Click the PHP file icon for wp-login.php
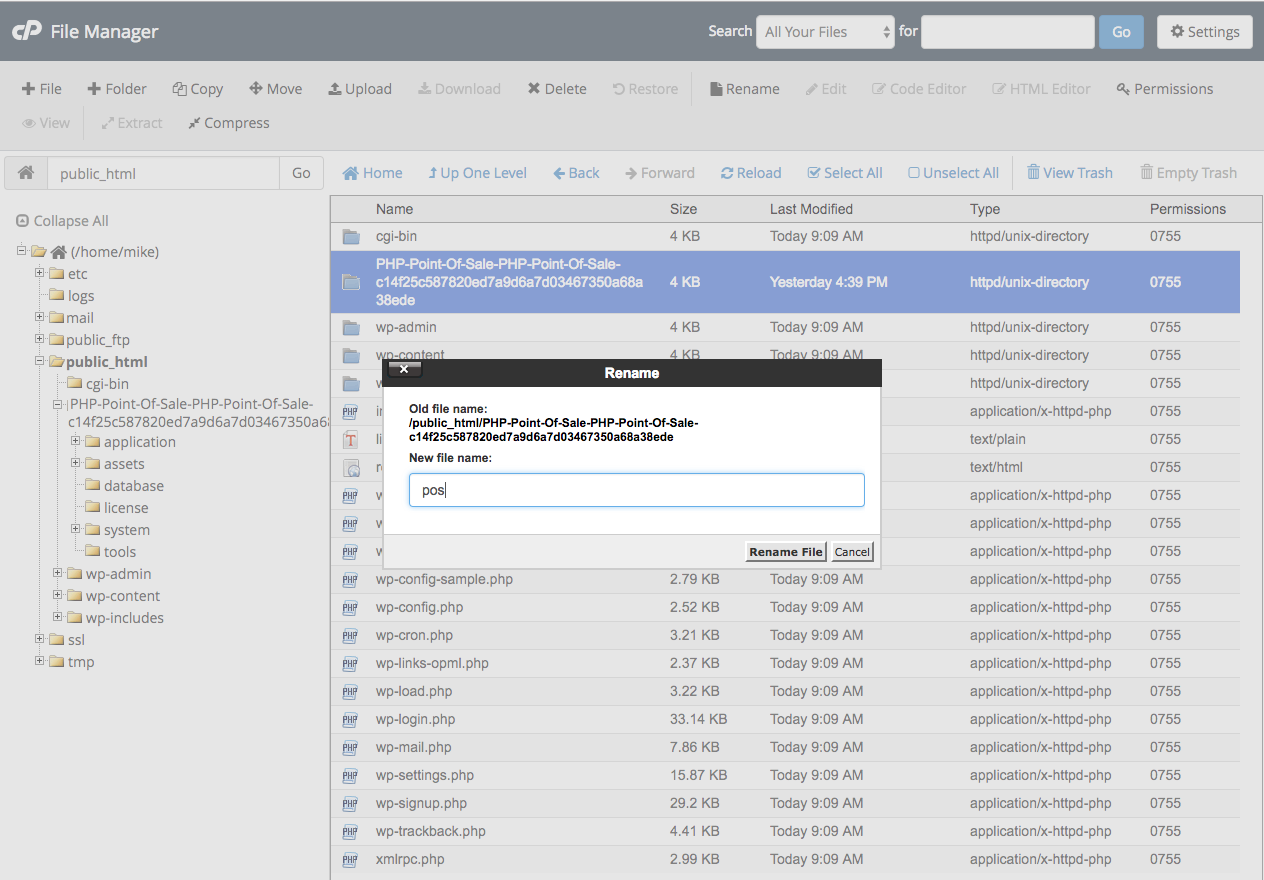 [351, 719]
